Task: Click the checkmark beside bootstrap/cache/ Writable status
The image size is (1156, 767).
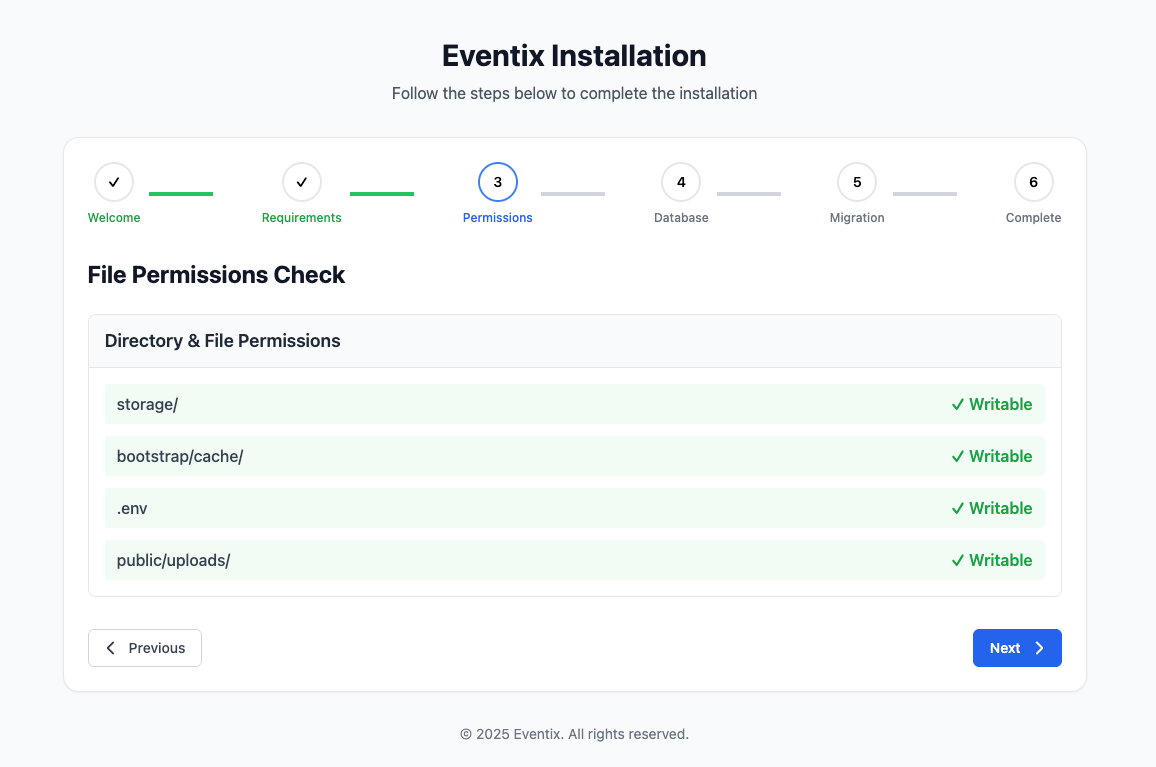Action: point(958,456)
